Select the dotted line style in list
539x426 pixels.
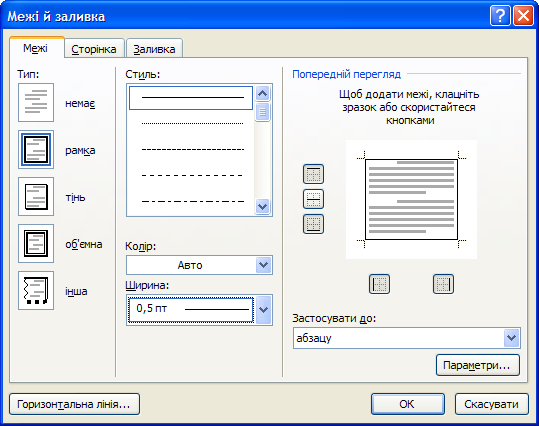coord(192,123)
